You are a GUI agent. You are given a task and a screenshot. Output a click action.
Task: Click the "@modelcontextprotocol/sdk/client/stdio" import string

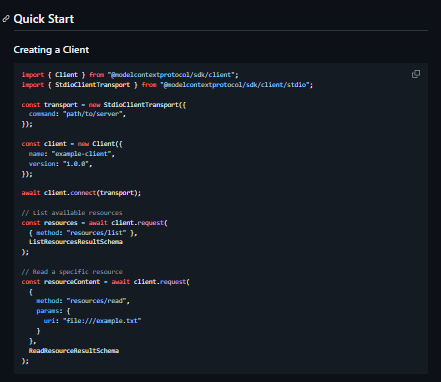[x=236, y=85]
